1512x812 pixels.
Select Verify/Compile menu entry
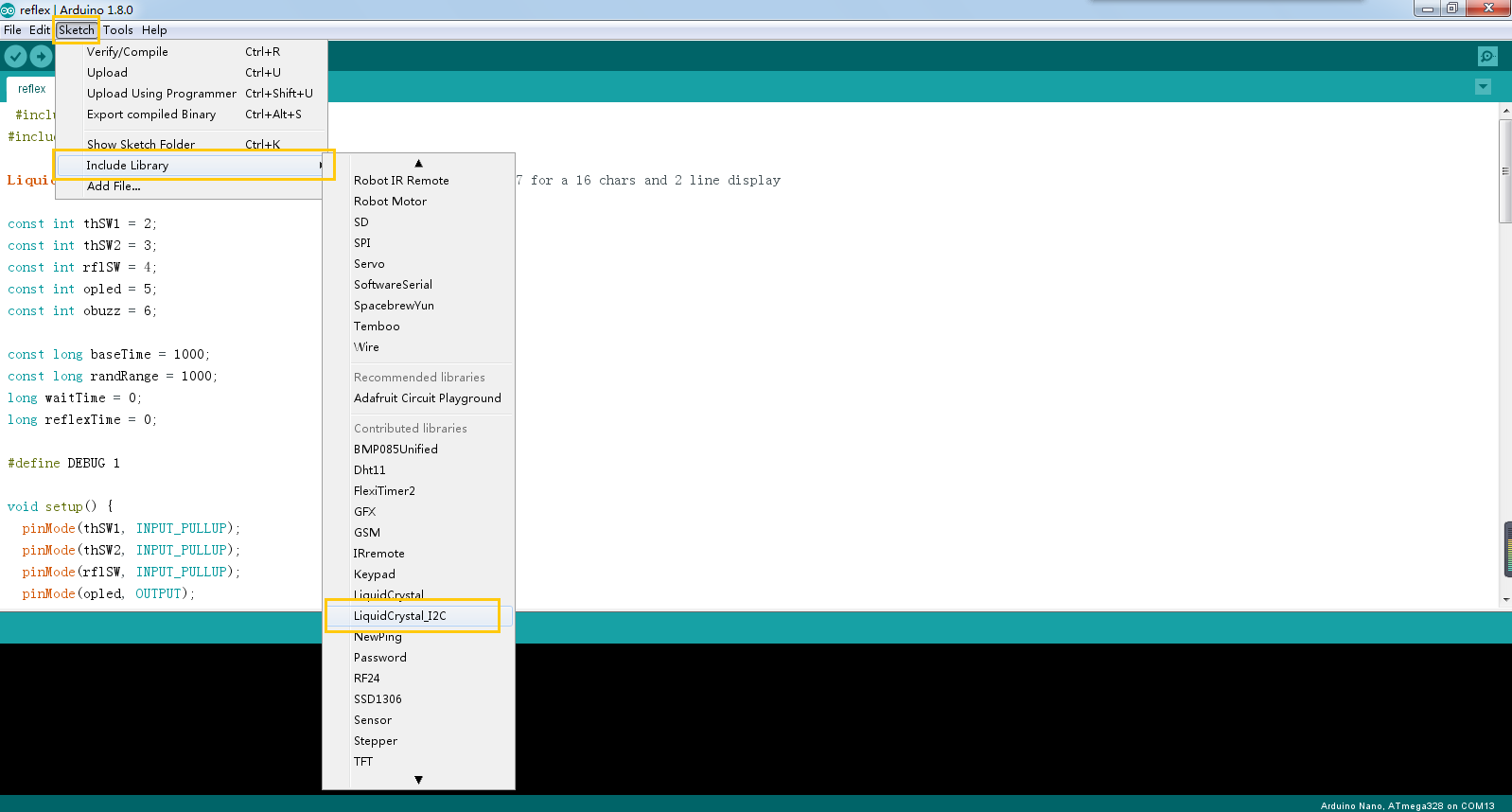(192, 52)
